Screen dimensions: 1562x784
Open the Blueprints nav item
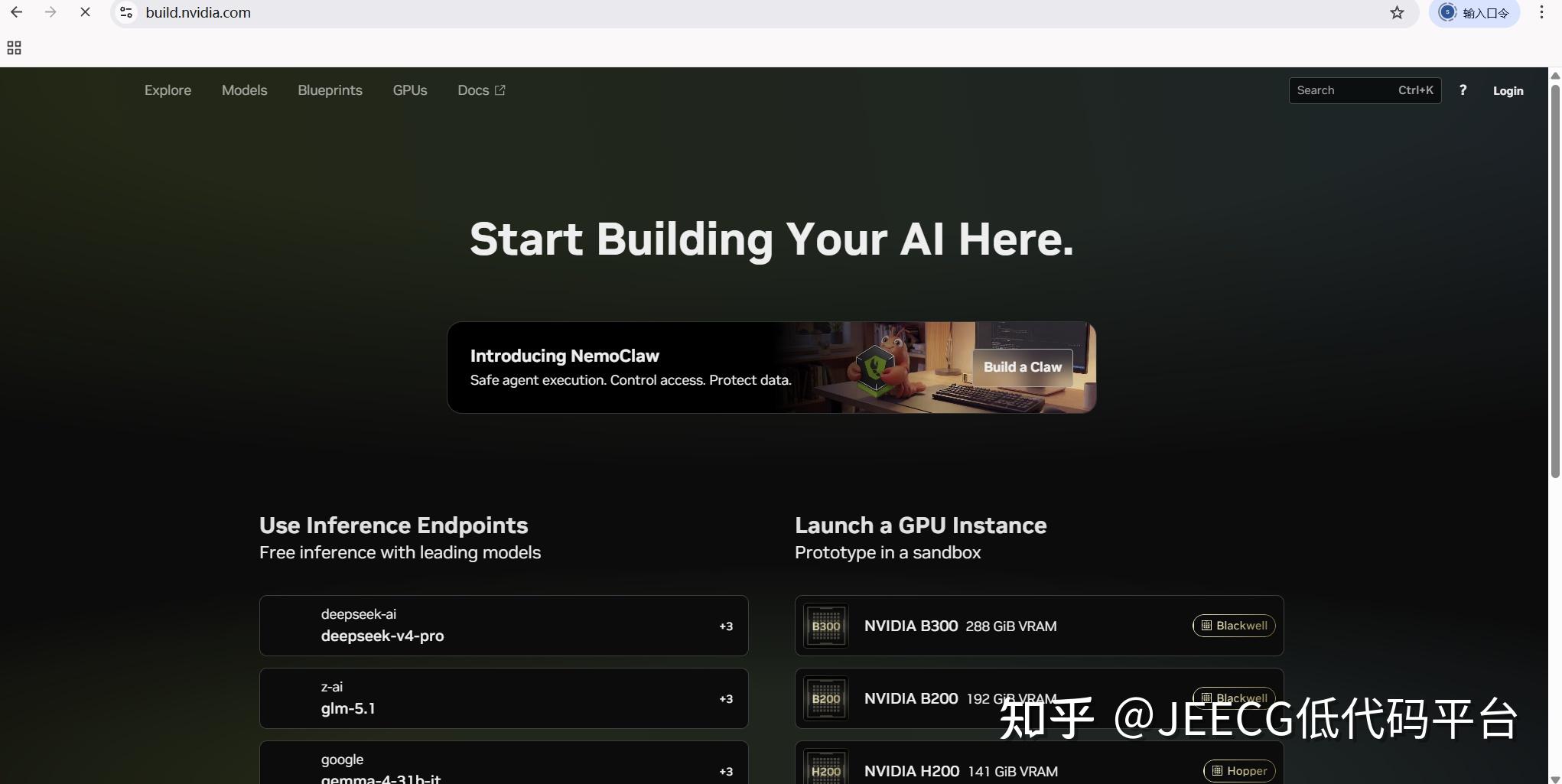(330, 90)
